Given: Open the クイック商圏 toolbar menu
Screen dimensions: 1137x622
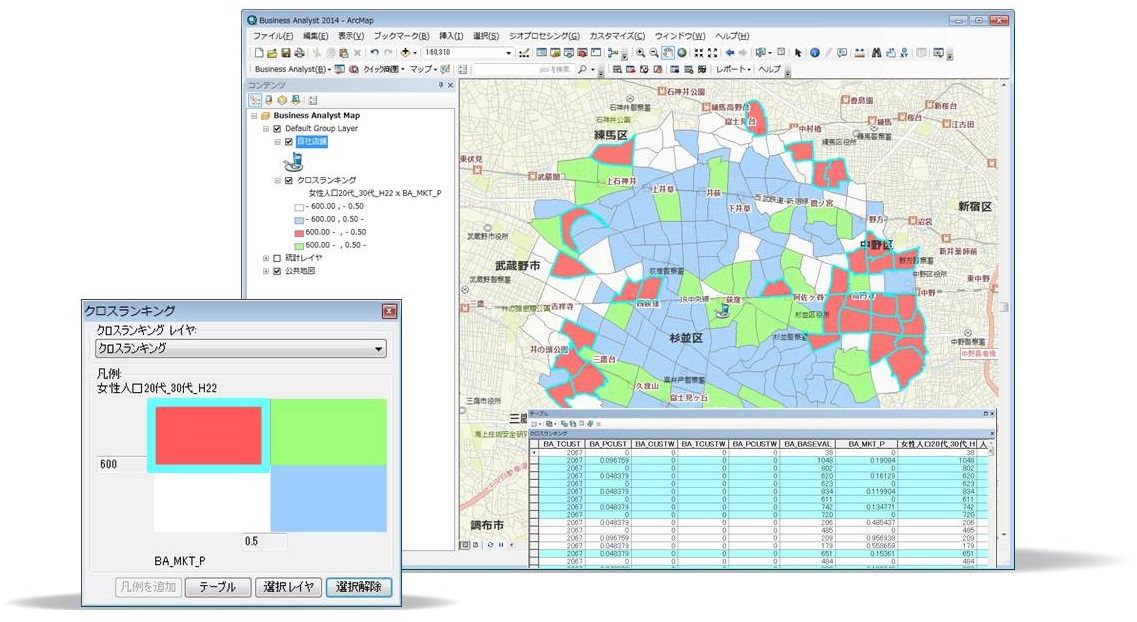Looking at the screenshot, I should 383,70.
